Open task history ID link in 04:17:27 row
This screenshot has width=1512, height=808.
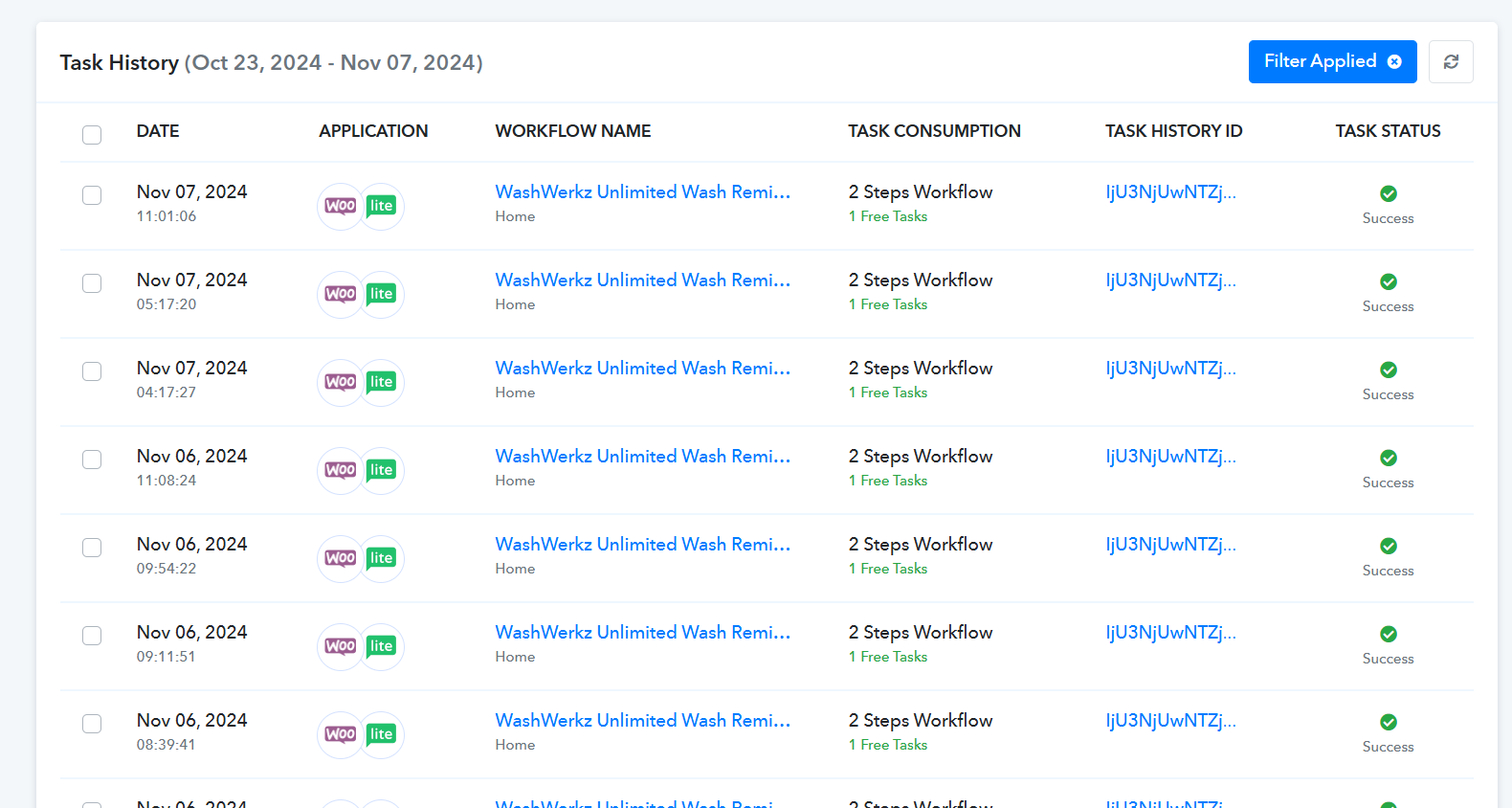click(1170, 368)
